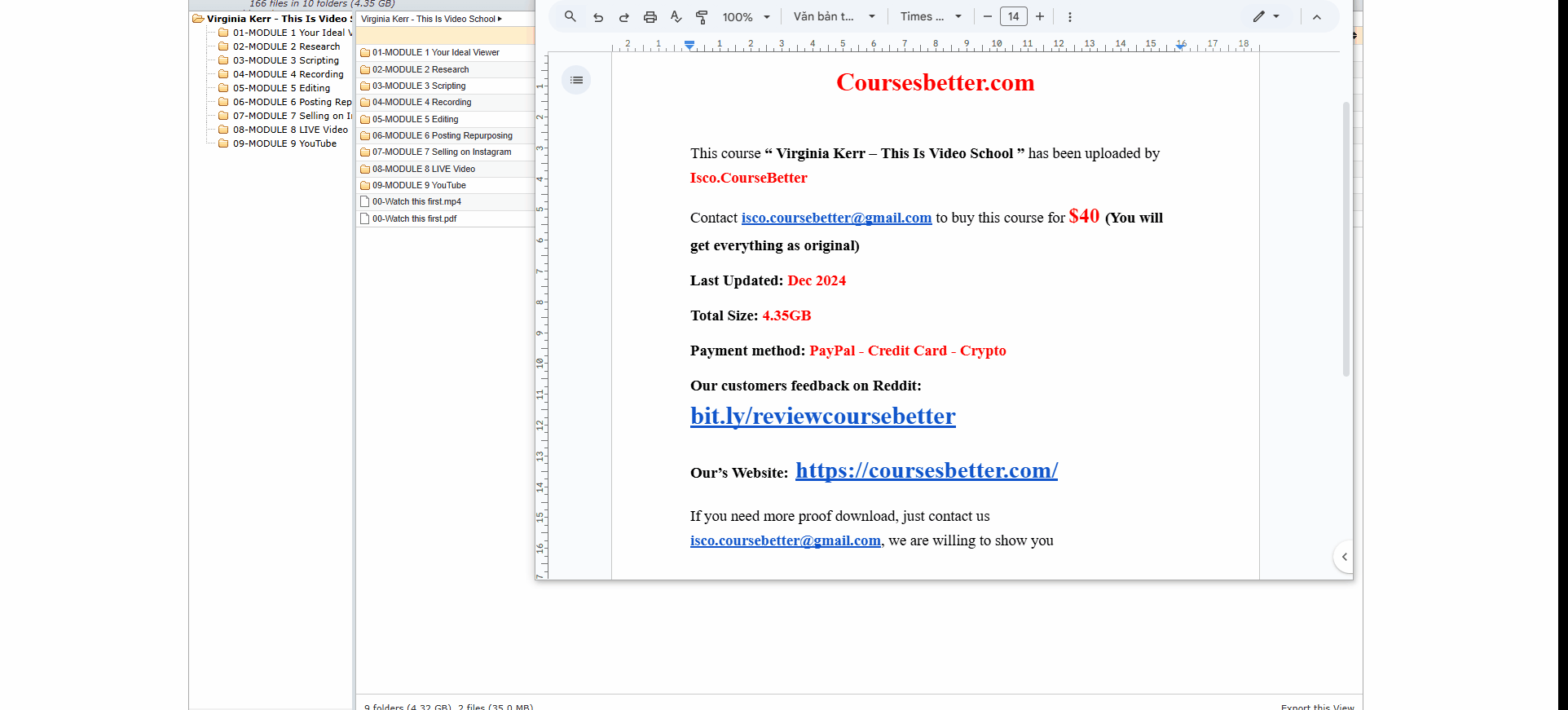Increase font size with plus button
The image size is (1568, 710).
(x=1040, y=16)
